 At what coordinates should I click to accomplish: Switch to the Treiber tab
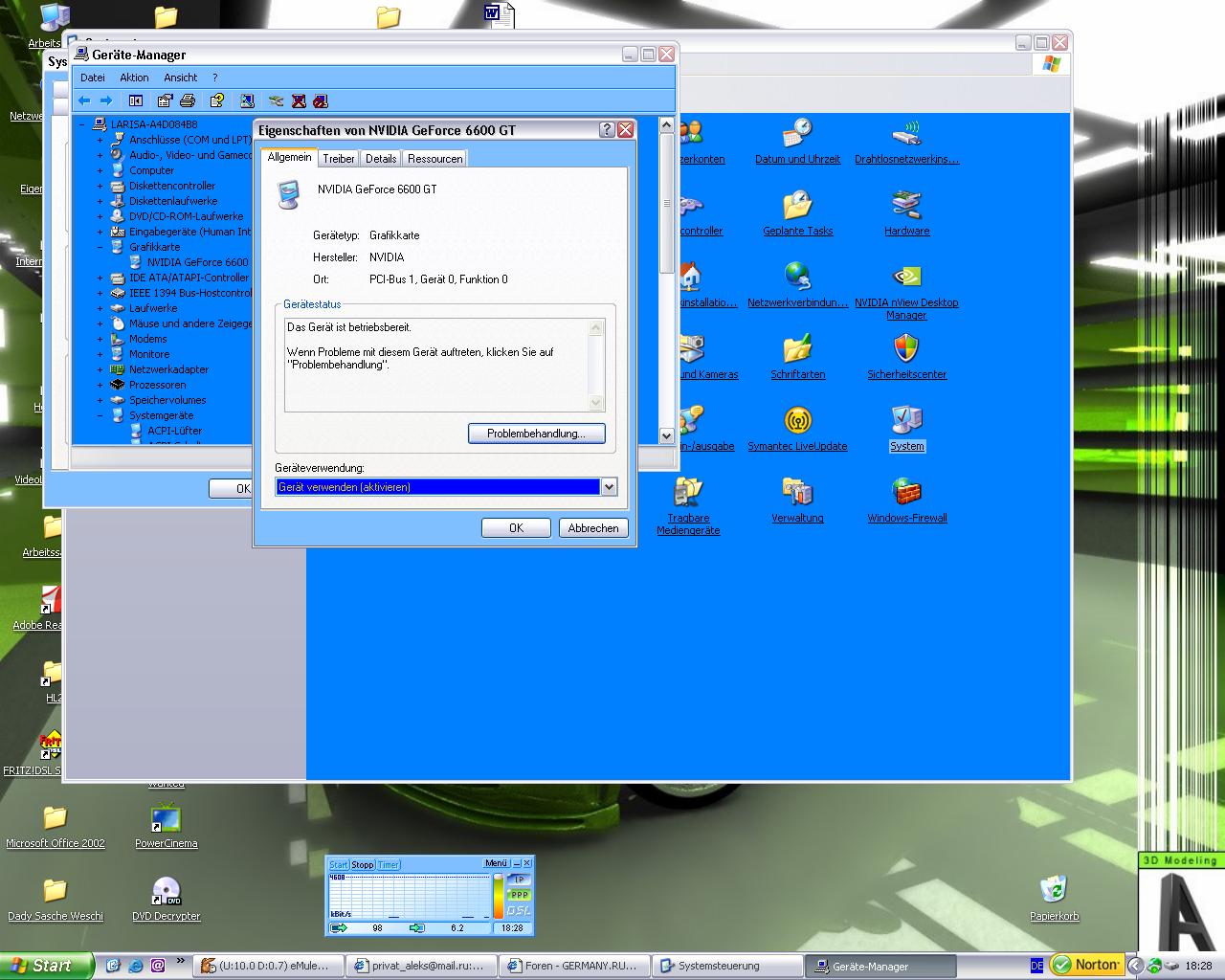click(339, 159)
